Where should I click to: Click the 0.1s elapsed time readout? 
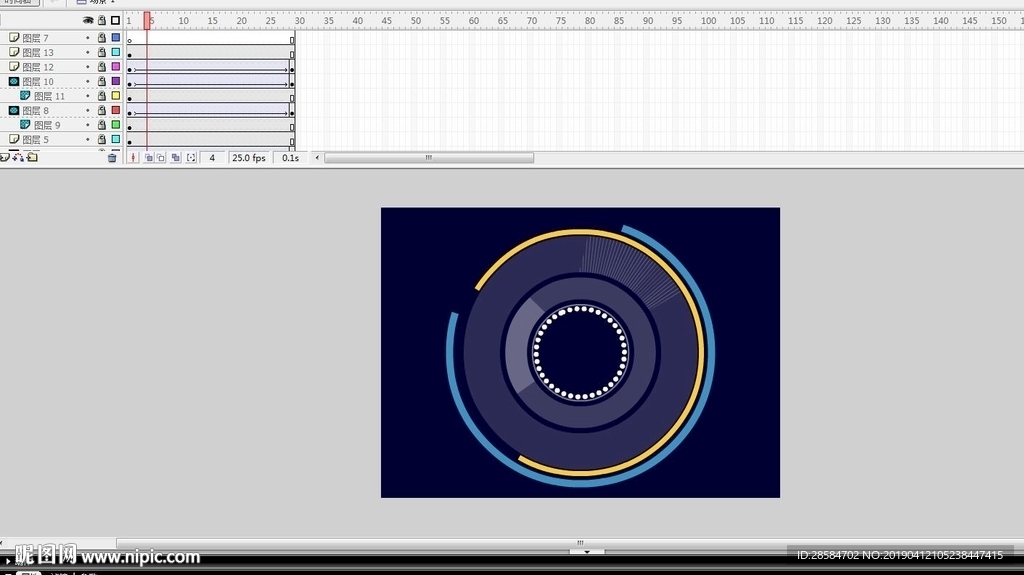[291, 157]
